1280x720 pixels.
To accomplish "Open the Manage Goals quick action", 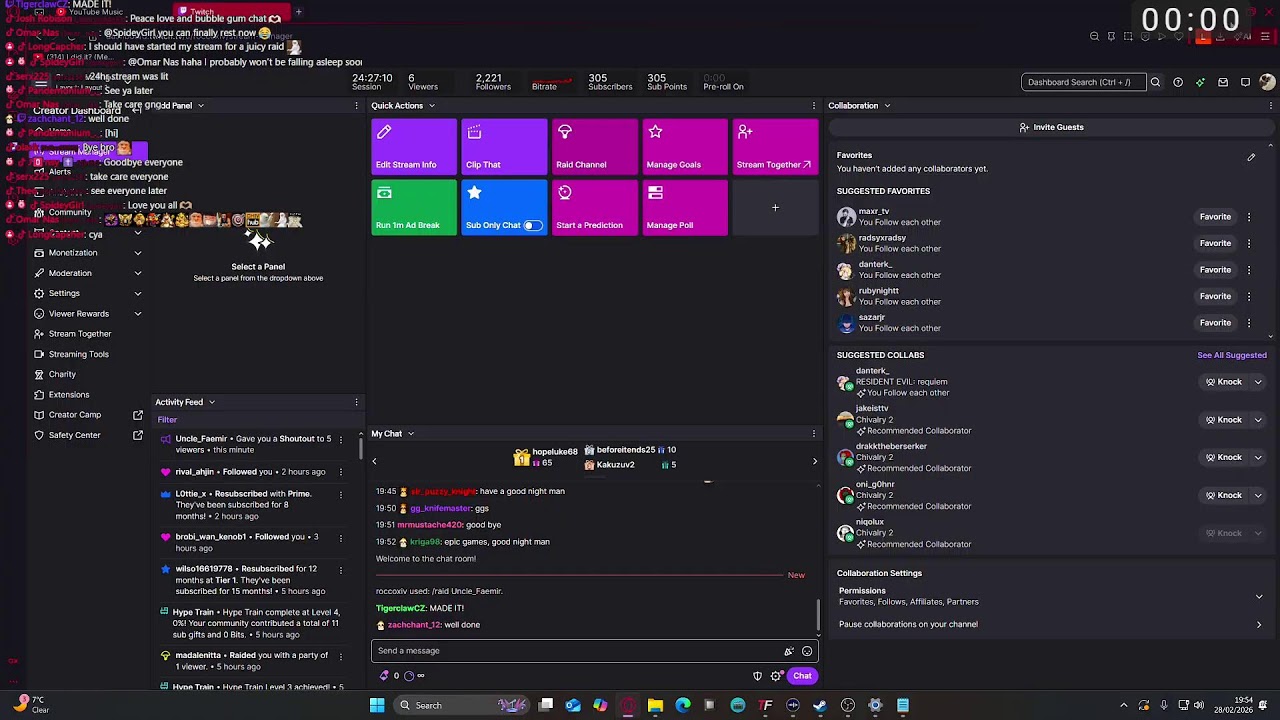I will click(685, 147).
